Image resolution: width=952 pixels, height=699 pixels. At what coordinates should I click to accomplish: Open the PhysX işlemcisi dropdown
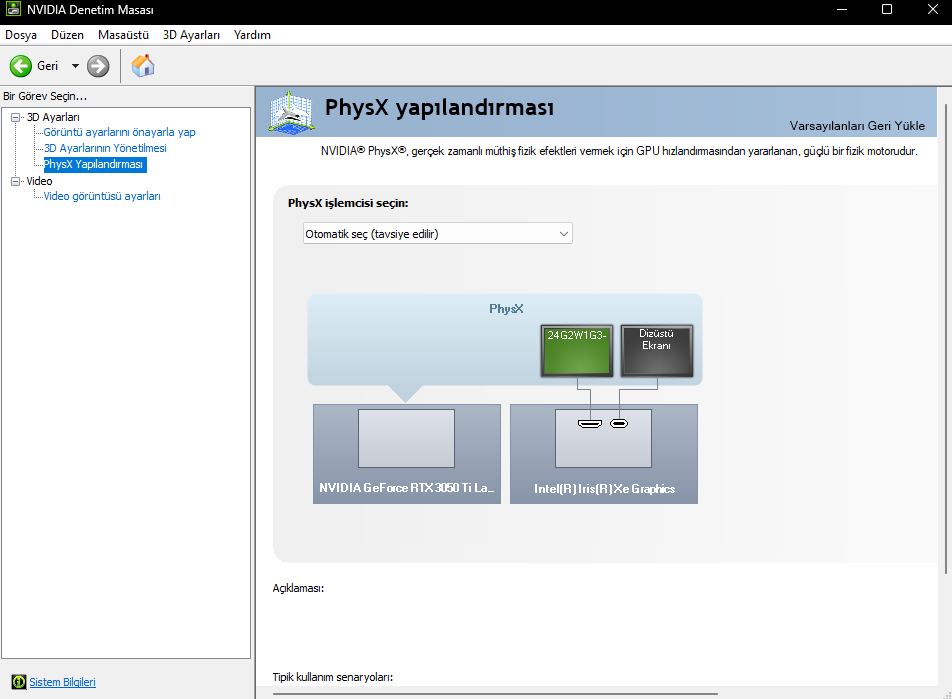click(437, 234)
